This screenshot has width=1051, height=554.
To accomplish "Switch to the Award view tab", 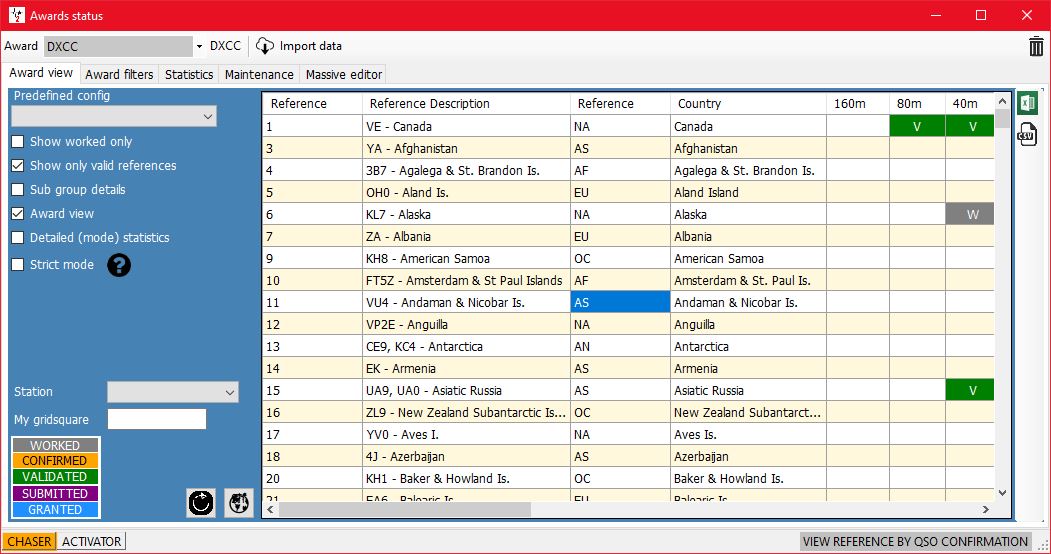I will tap(41, 73).
